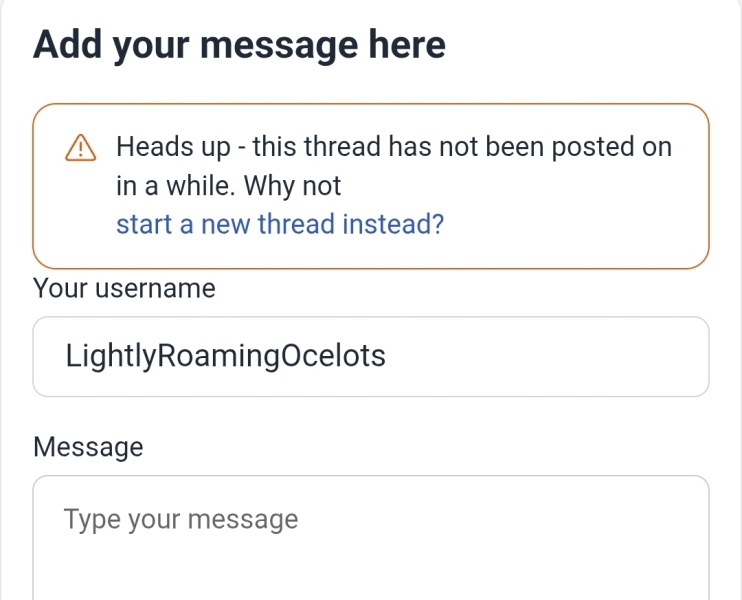Focus the 'Your username' input field
The image size is (742, 600).
point(371,356)
